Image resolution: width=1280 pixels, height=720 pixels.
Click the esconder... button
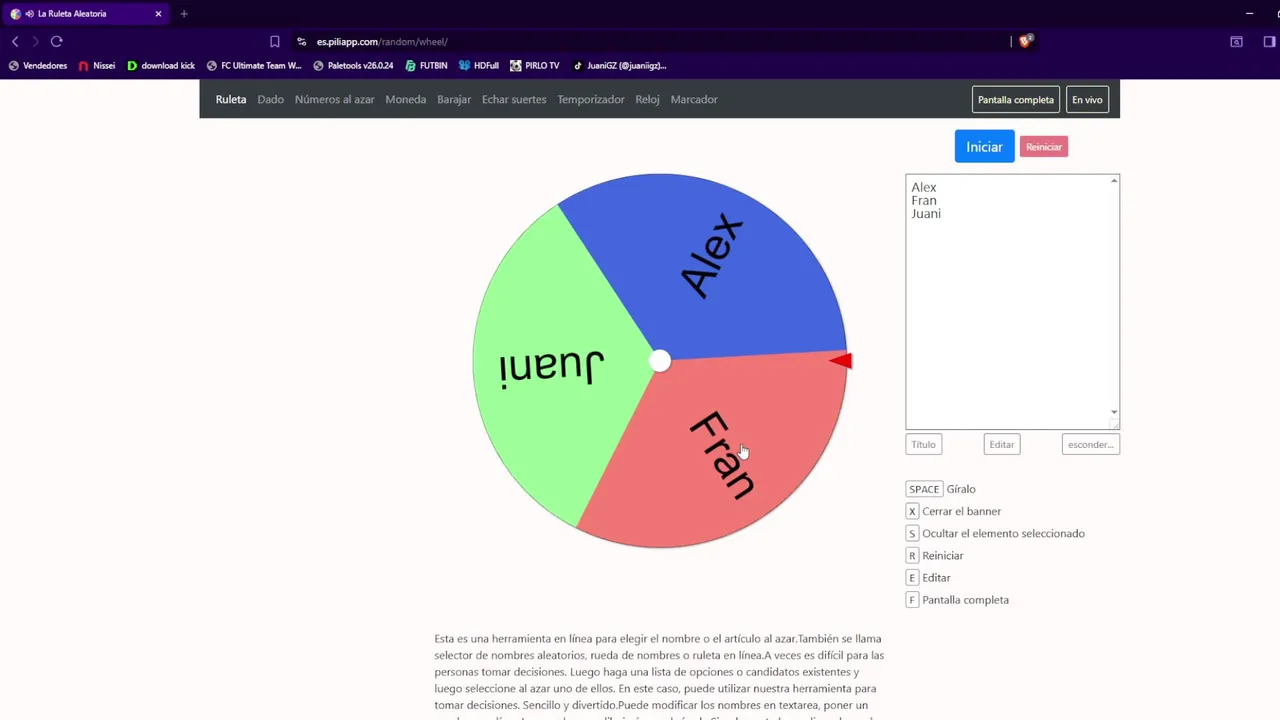1091,445
